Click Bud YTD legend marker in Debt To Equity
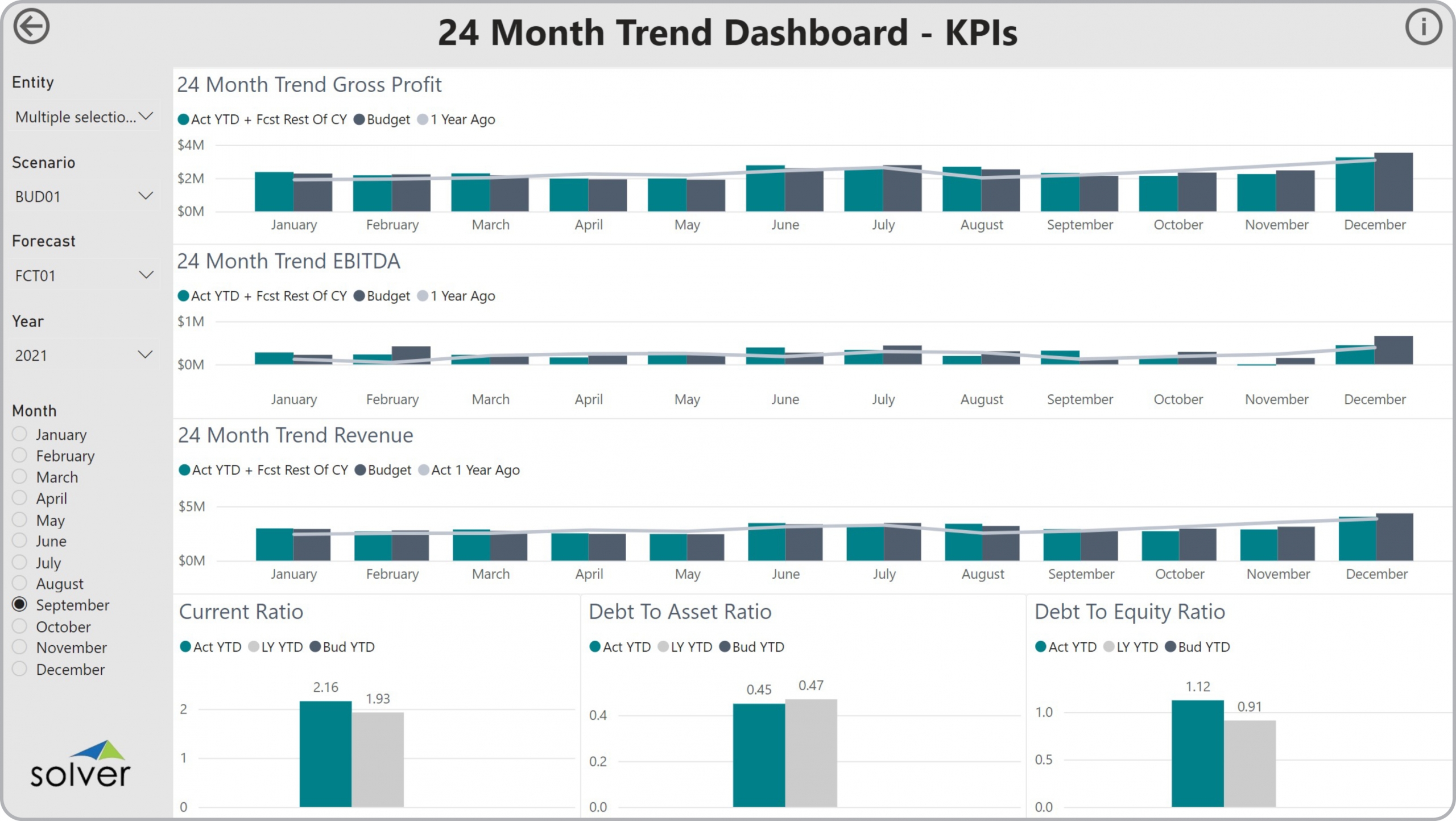This screenshot has height=821, width=1456. click(x=1170, y=647)
